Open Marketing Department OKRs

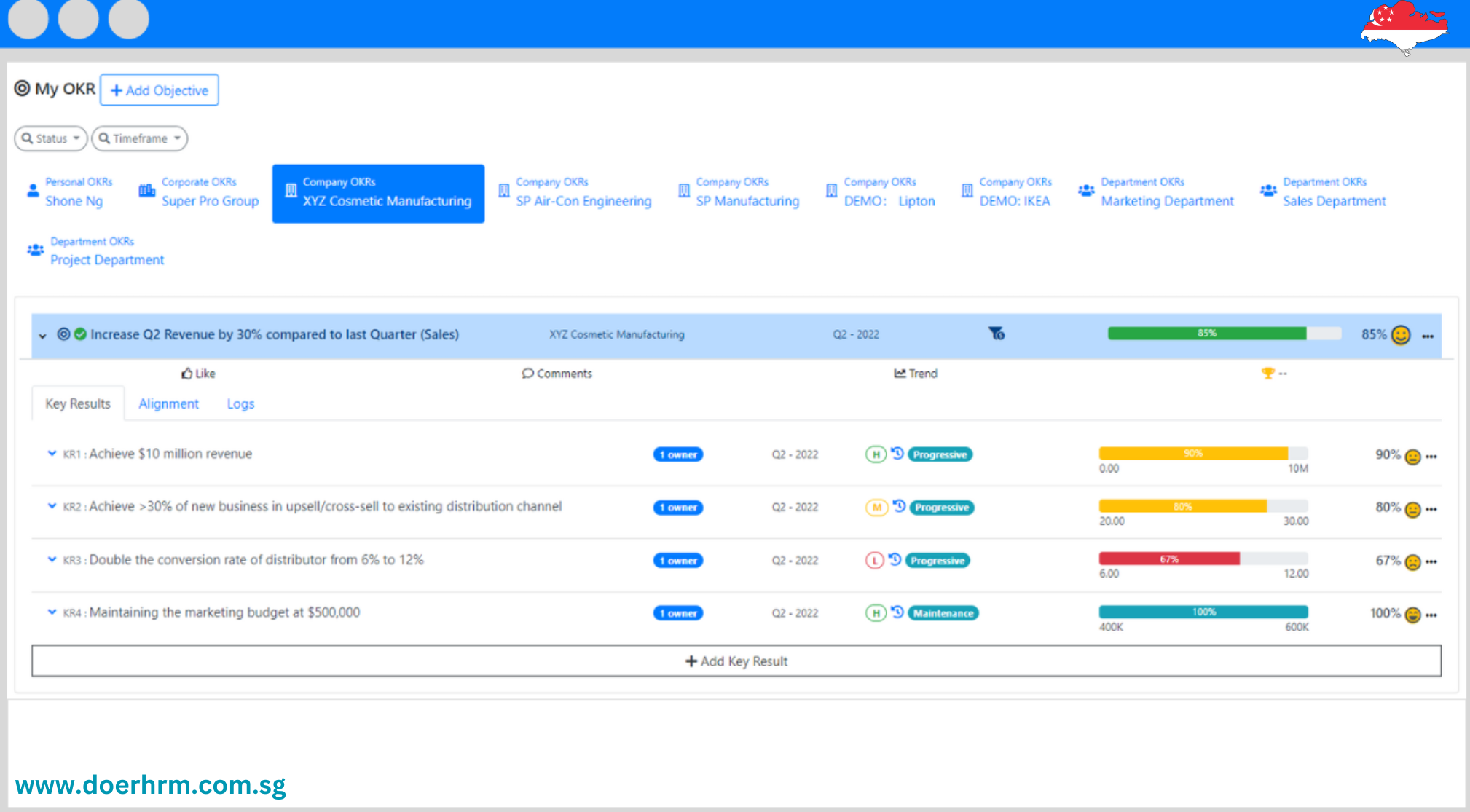point(1157,192)
